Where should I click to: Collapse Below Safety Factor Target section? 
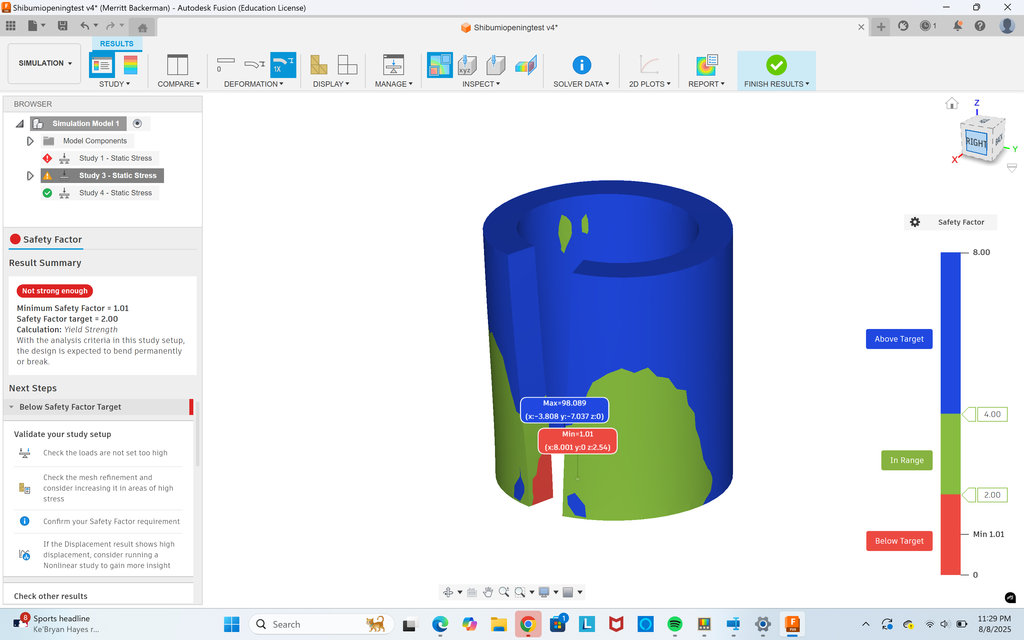(x=12, y=407)
